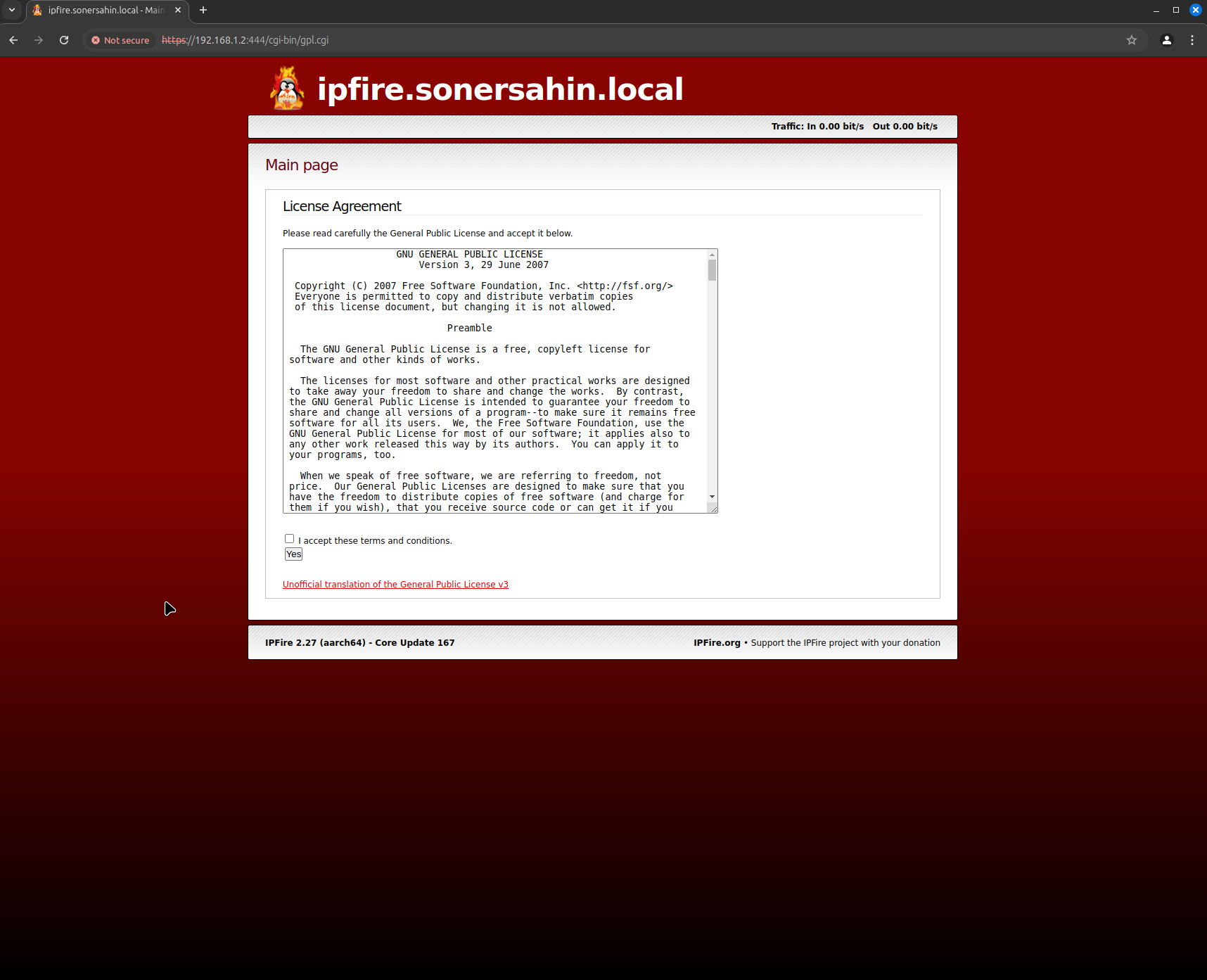Bookmark this page using the star icon

tap(1132, 40)
